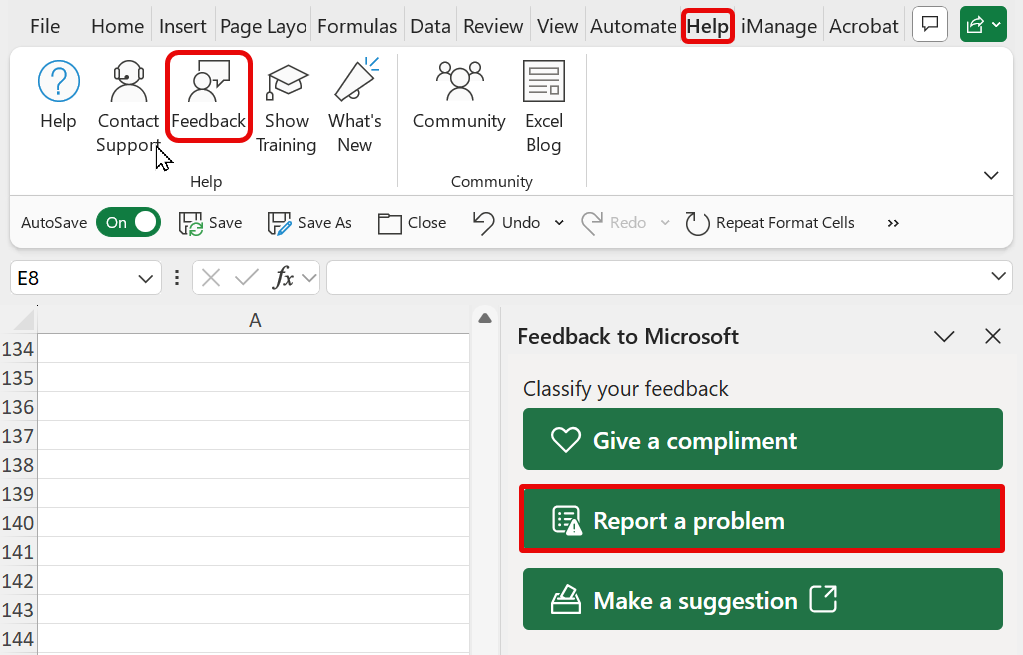The image size is (1023, 655).
Task: Expand the Name Box dropdown
Action: click(144, 277)
